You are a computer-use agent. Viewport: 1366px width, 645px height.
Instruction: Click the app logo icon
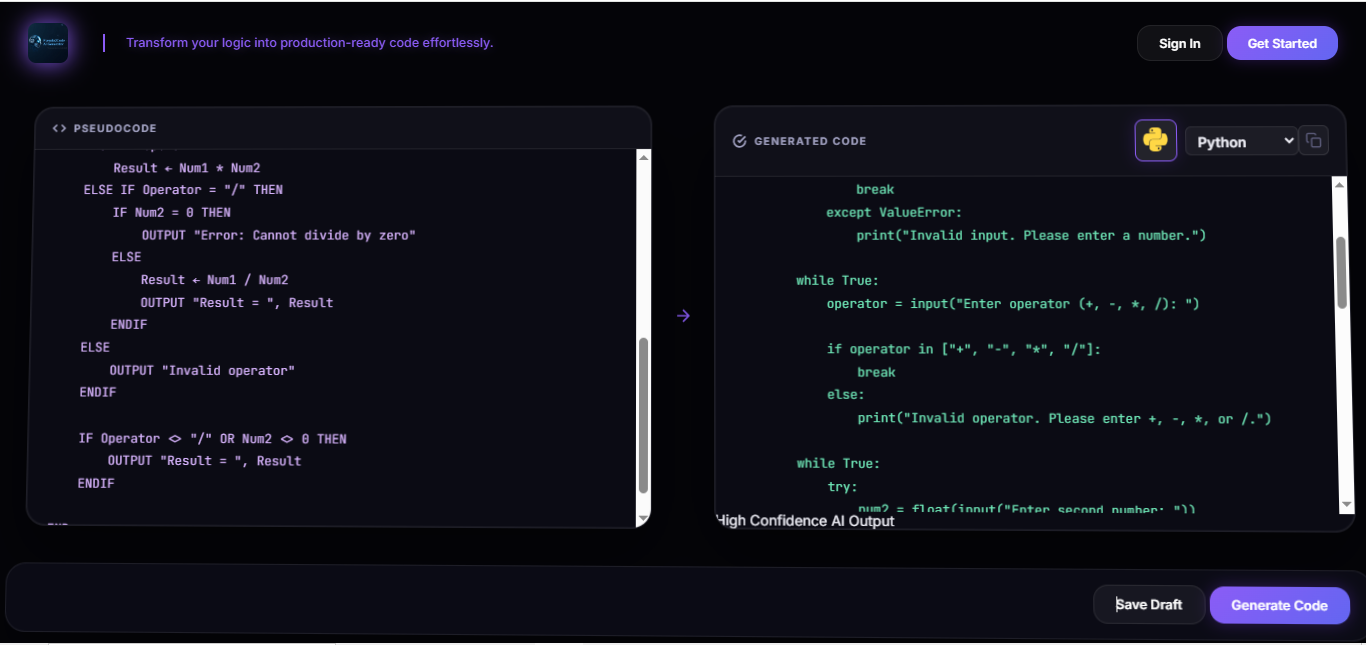pos(48,43)
